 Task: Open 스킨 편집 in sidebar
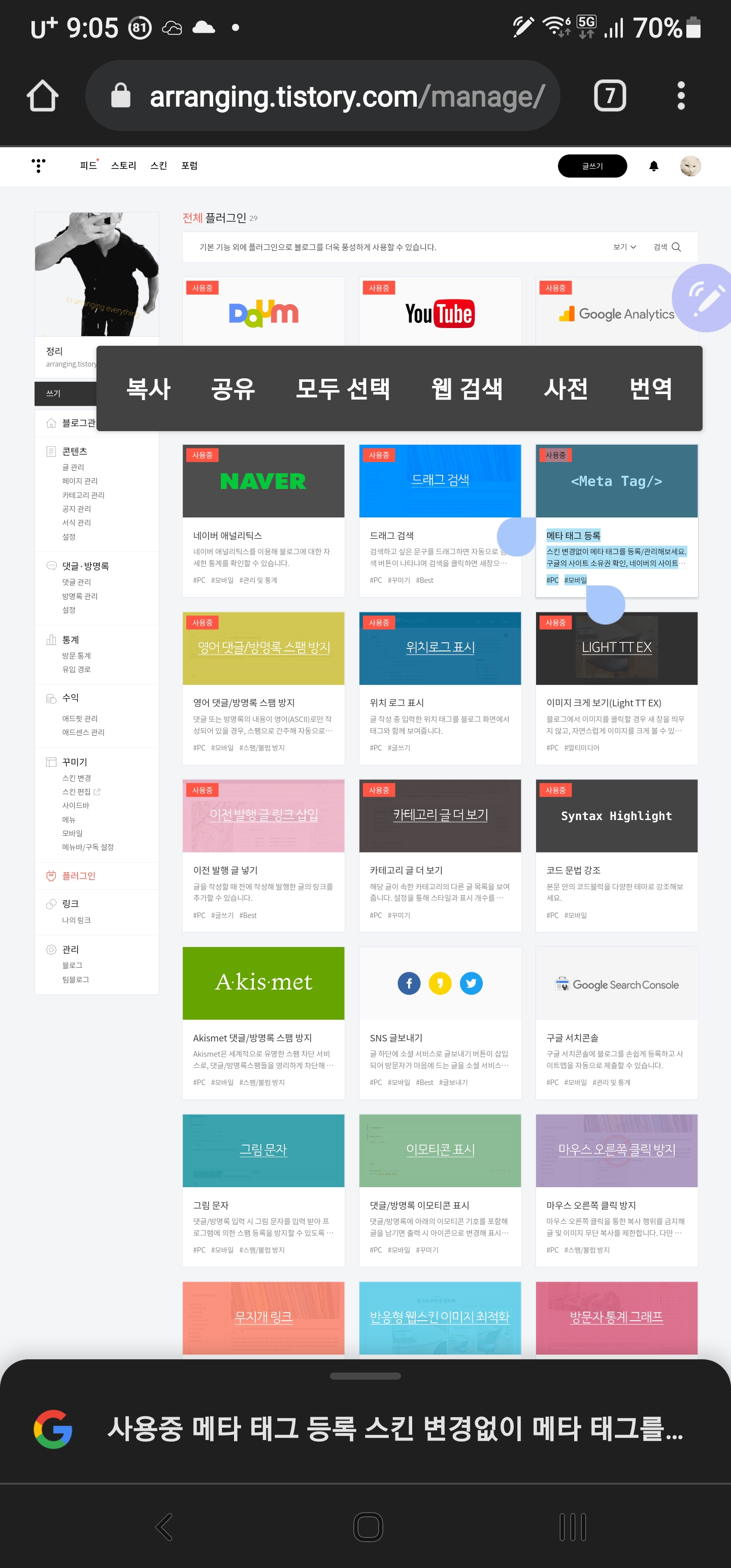77,791
